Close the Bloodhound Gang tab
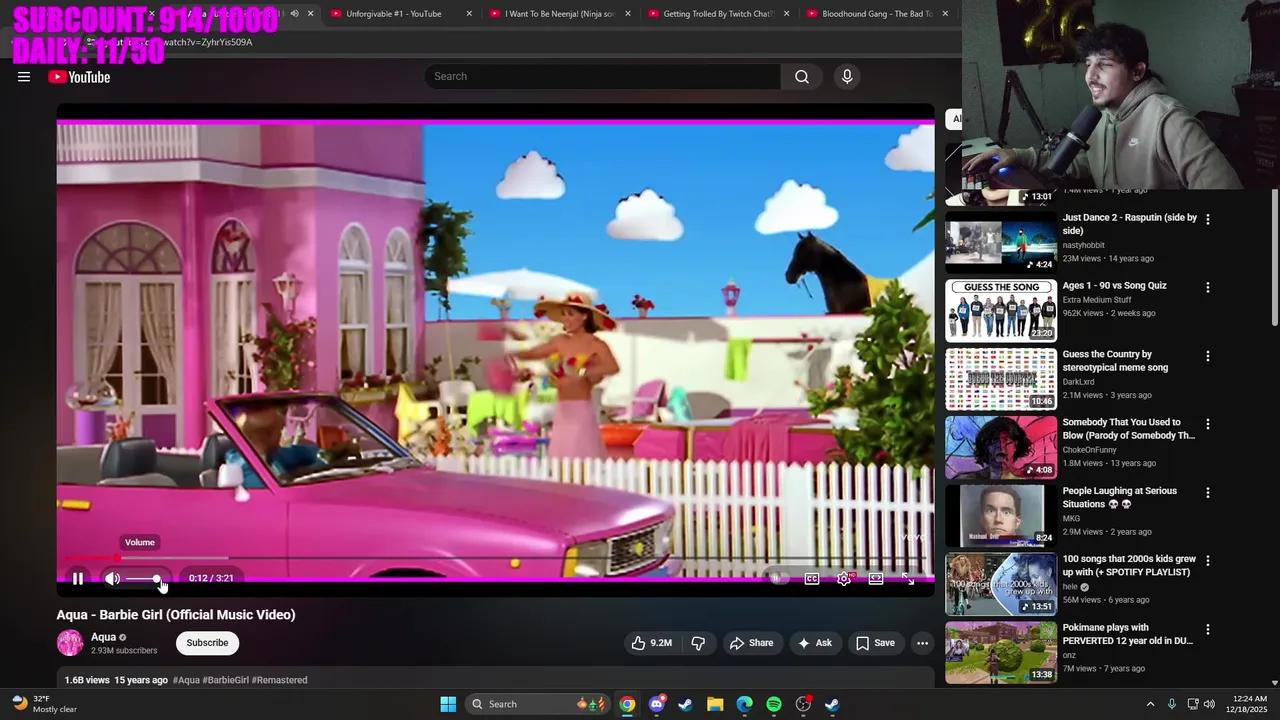The height and width of the screenshot is (720, 1280). (x=945, y=14)
